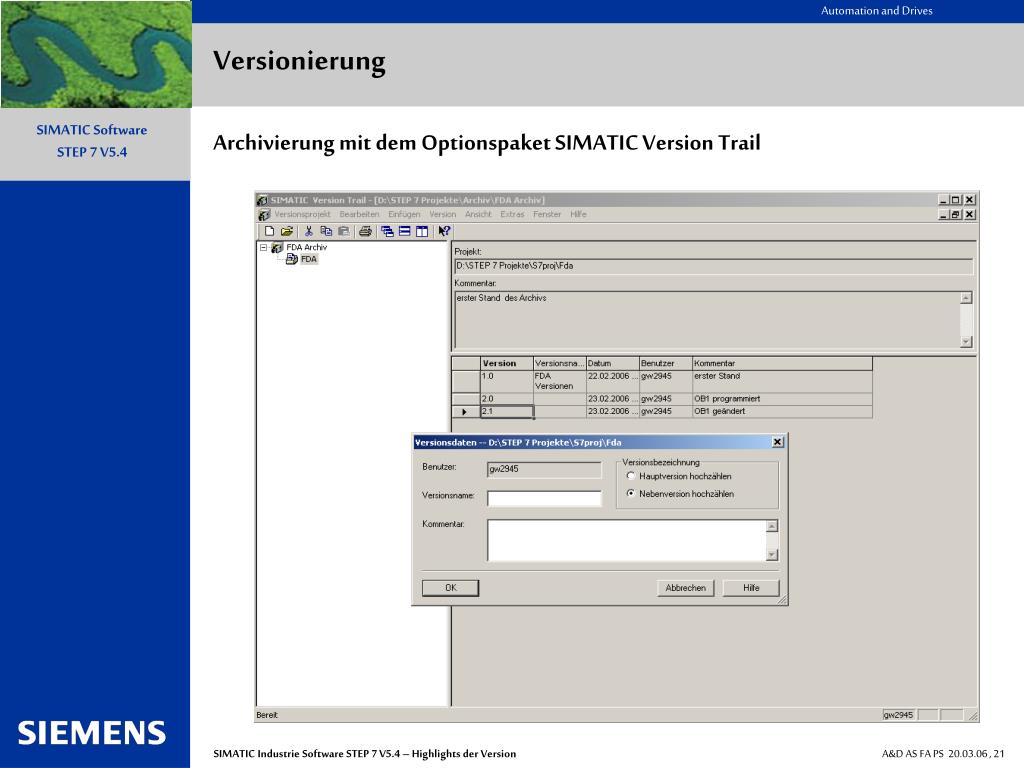Click the application icon in the menu bar
Viewport: 1024px width, 768px height.
click(x=264, y=215)
